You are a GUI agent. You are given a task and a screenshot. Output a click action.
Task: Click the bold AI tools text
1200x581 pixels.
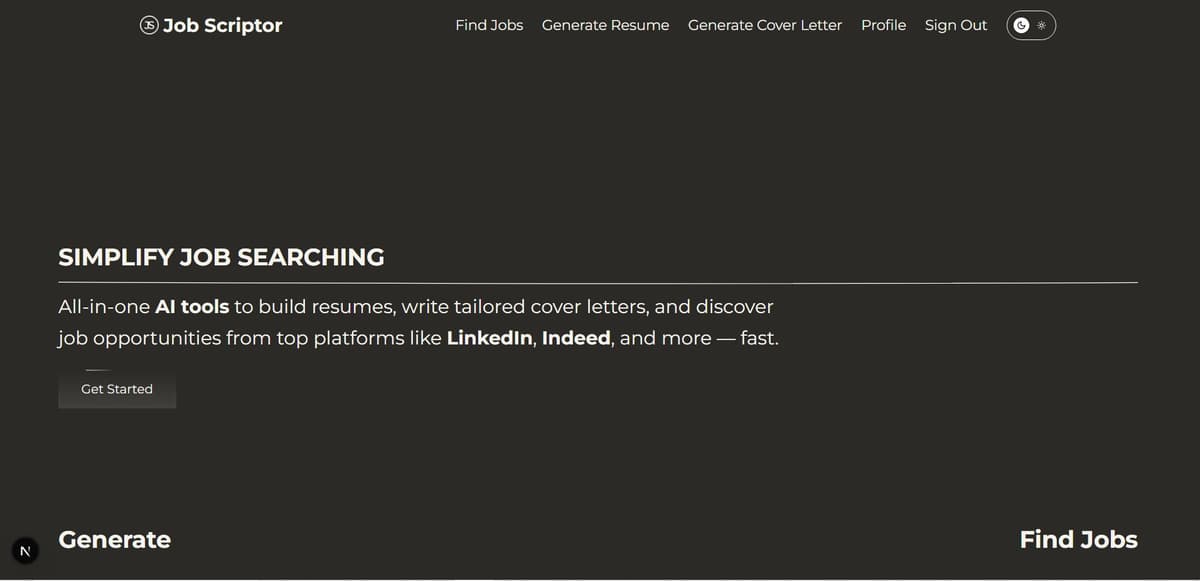pos(192,306)
